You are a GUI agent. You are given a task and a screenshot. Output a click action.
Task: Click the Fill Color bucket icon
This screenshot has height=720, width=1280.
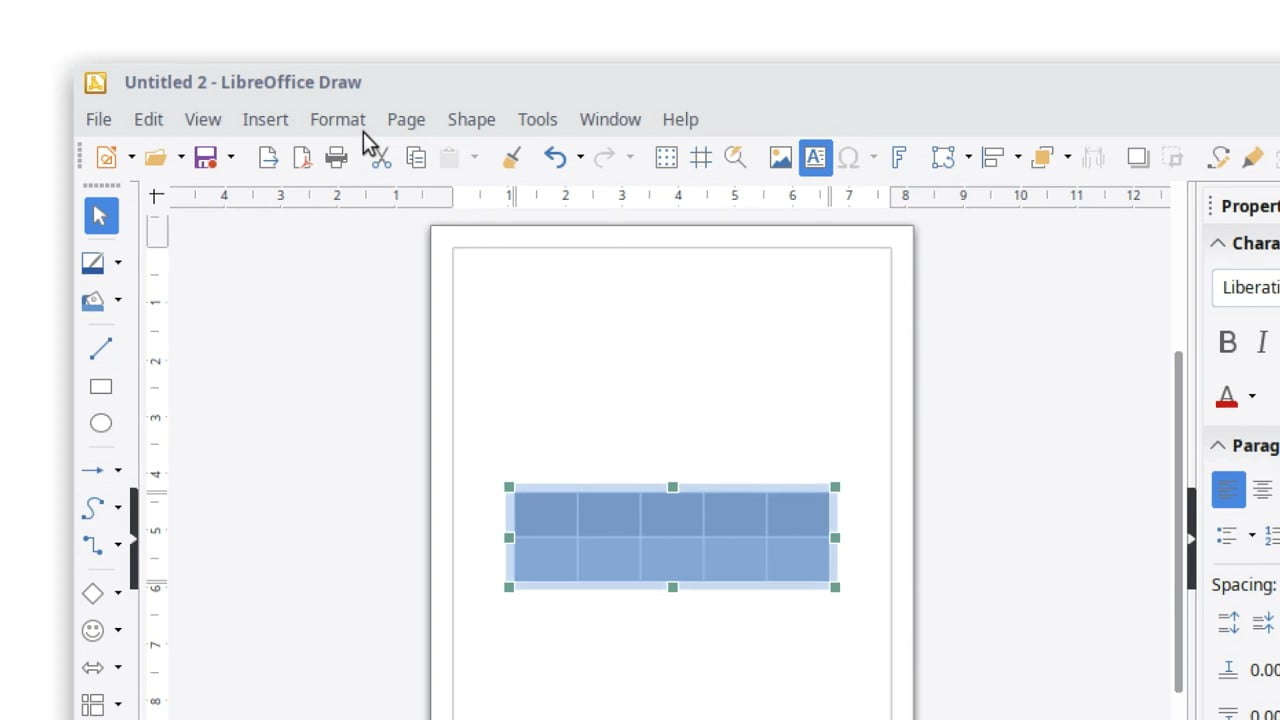[93, 300]
